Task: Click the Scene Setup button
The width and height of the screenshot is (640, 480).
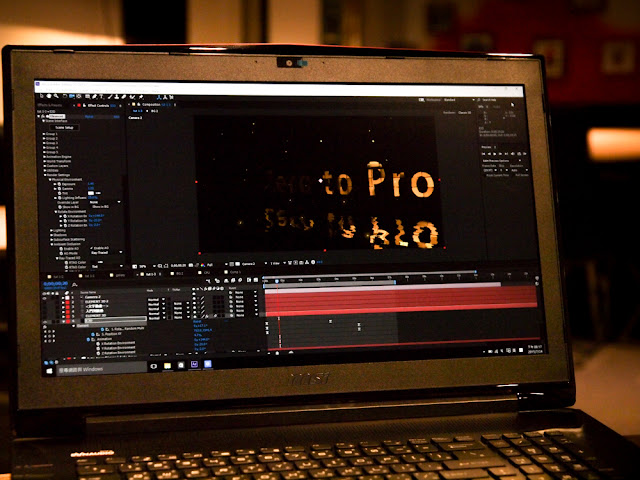Action: [x=64, y=127]
